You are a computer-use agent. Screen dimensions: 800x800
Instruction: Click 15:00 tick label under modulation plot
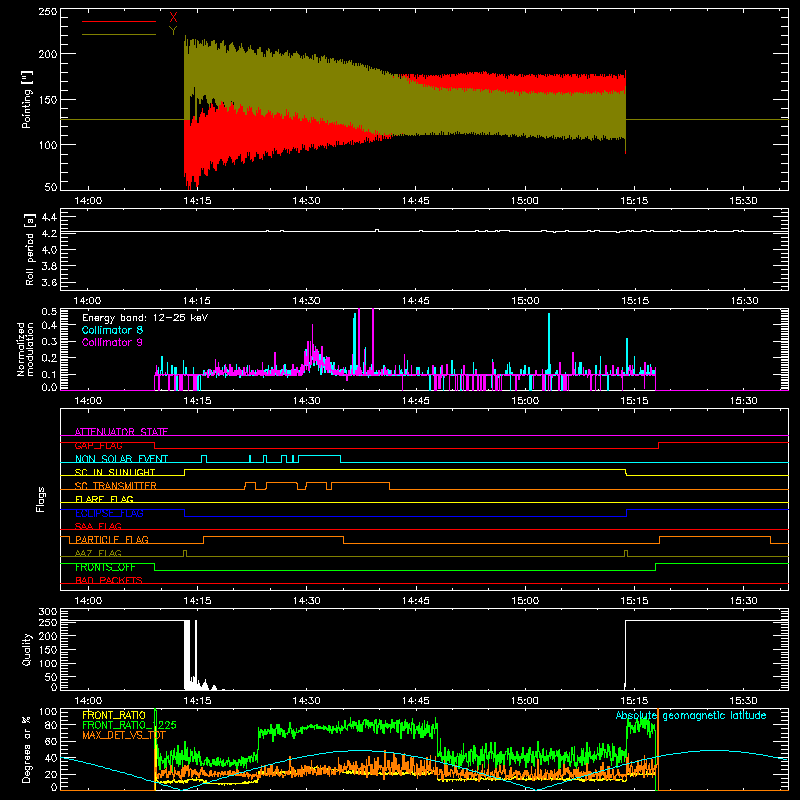click(524, 401)
